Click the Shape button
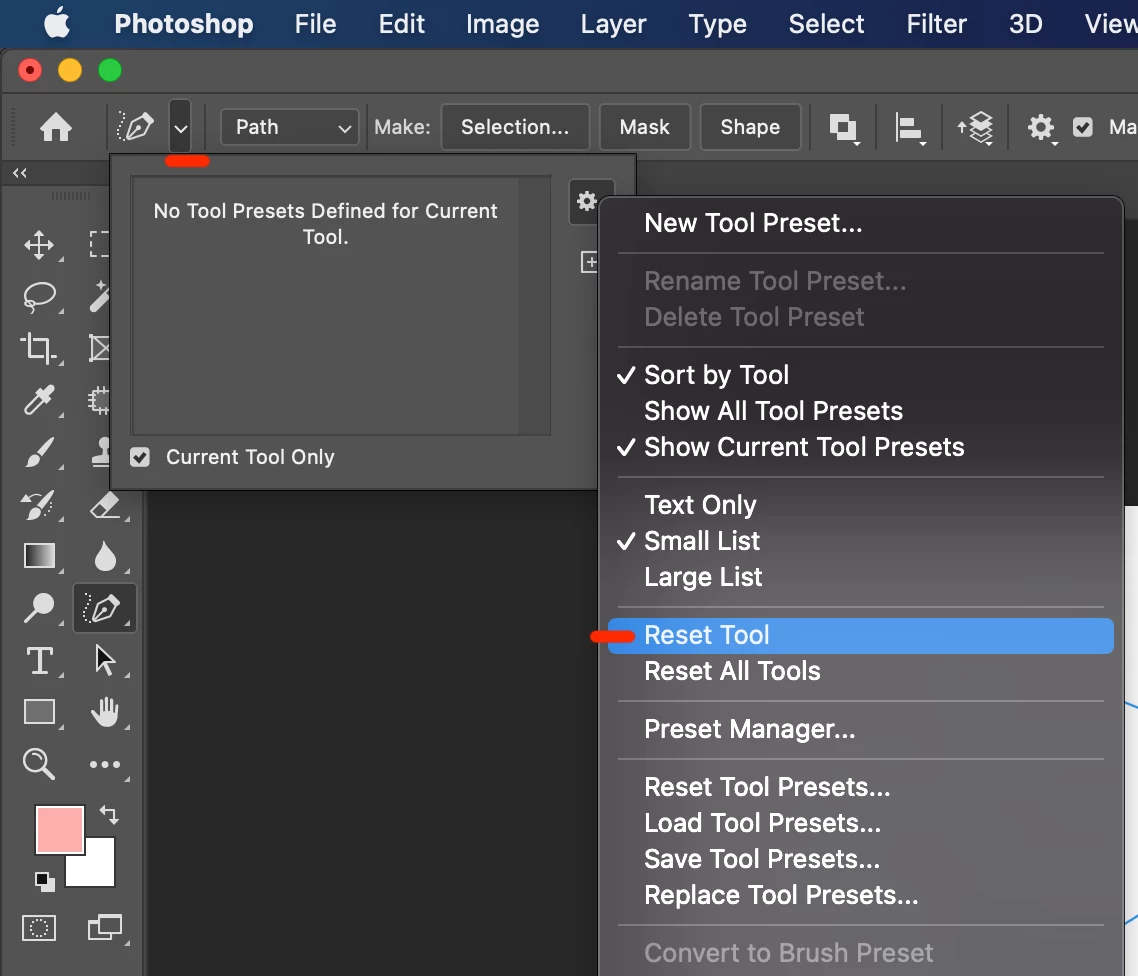 click(x=750, y=127)
